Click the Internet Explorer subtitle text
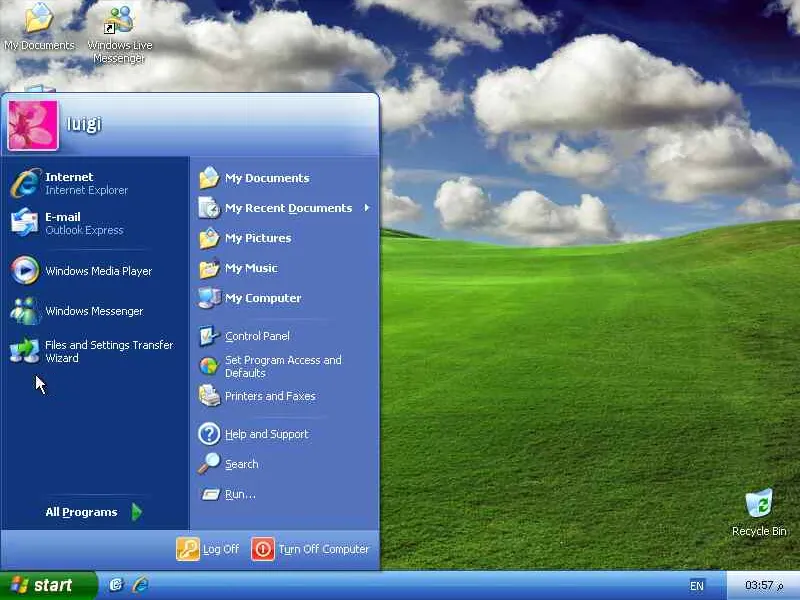The image size is (800, 600). click(x=86, y=190)
